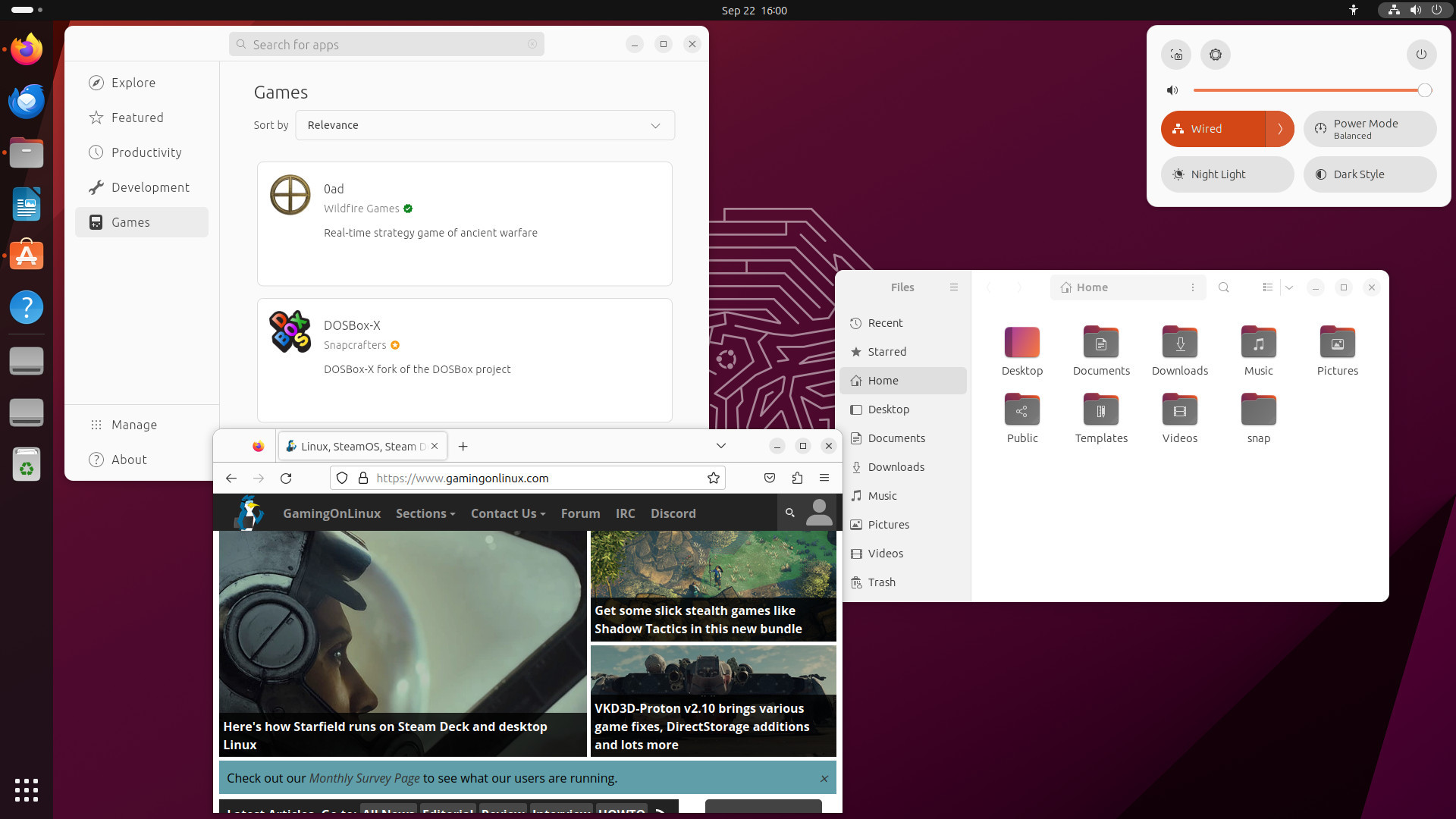Save to Pocket icon in Firefox toolbar
Screen dimensions: 1456x819
[x=770, y=479]
